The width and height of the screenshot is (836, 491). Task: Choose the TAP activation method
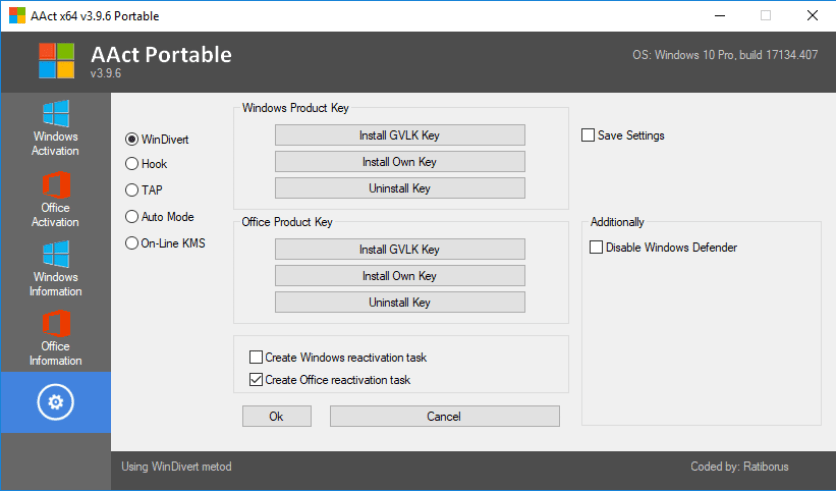pos(132,190)
